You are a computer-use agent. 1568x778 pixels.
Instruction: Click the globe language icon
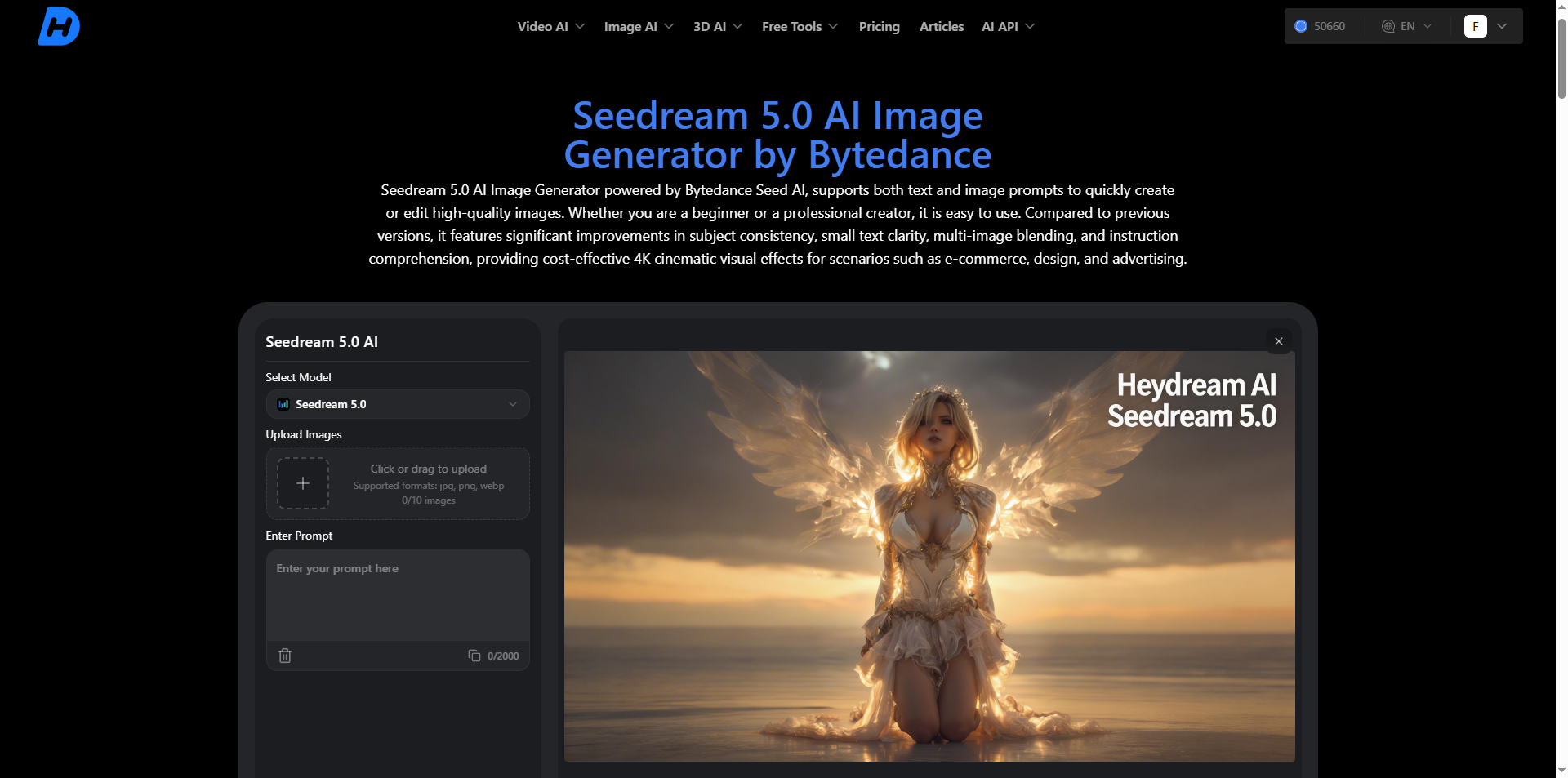coord(1388,26)
